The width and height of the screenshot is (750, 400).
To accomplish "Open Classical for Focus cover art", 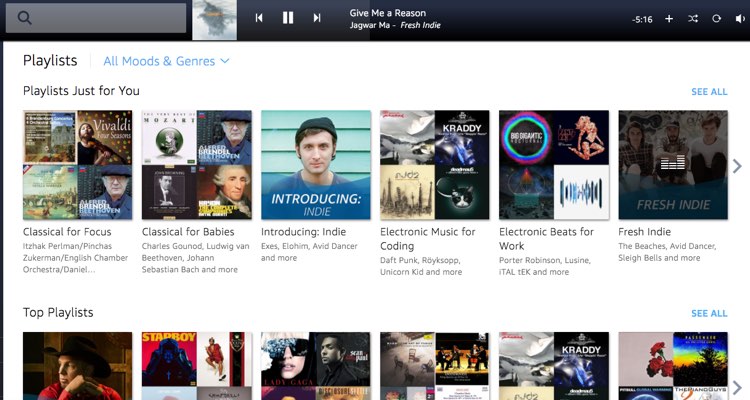I will tap(77, 165).
